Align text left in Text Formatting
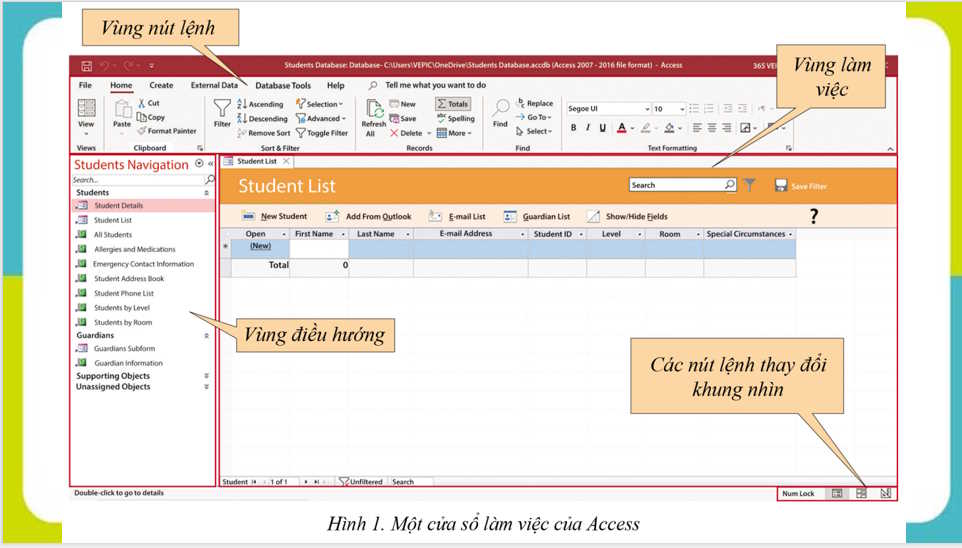This screenshot has height=548, width=962. [x=697, y=128]
